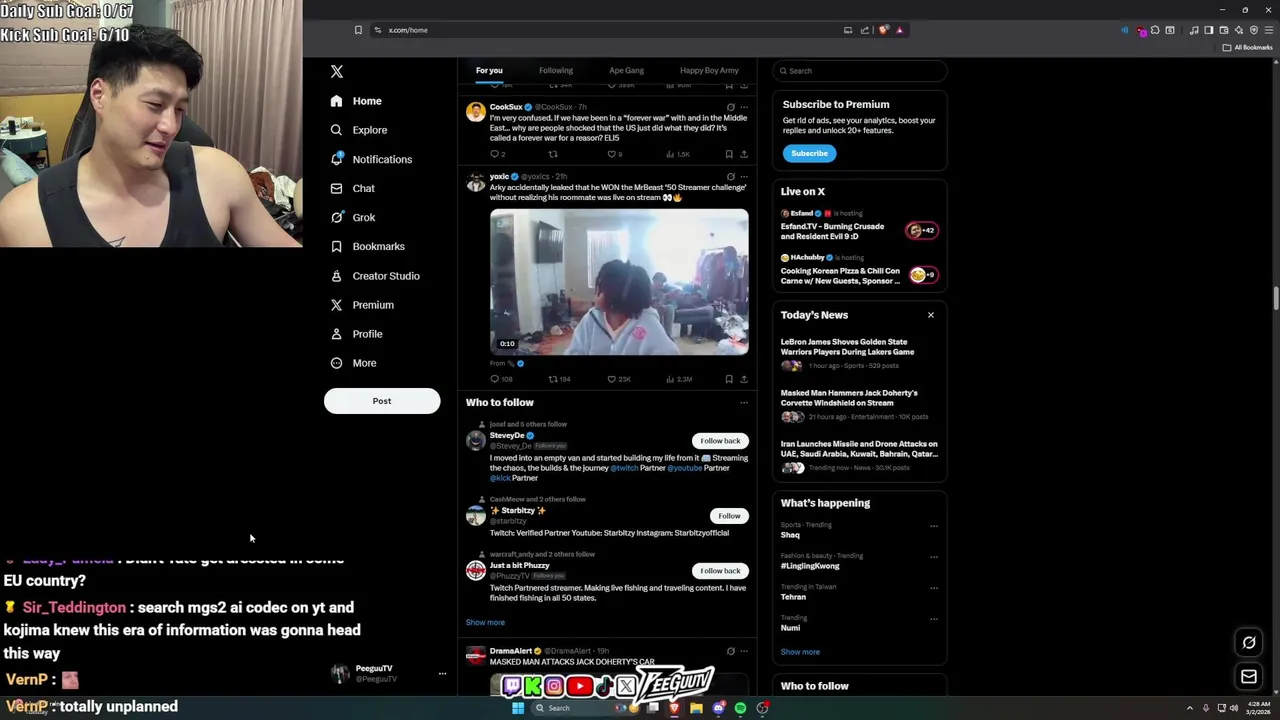Follow back Just a bit Phuzzy
The height and width of the screenshot is (720, 1280).
point(720,571)
